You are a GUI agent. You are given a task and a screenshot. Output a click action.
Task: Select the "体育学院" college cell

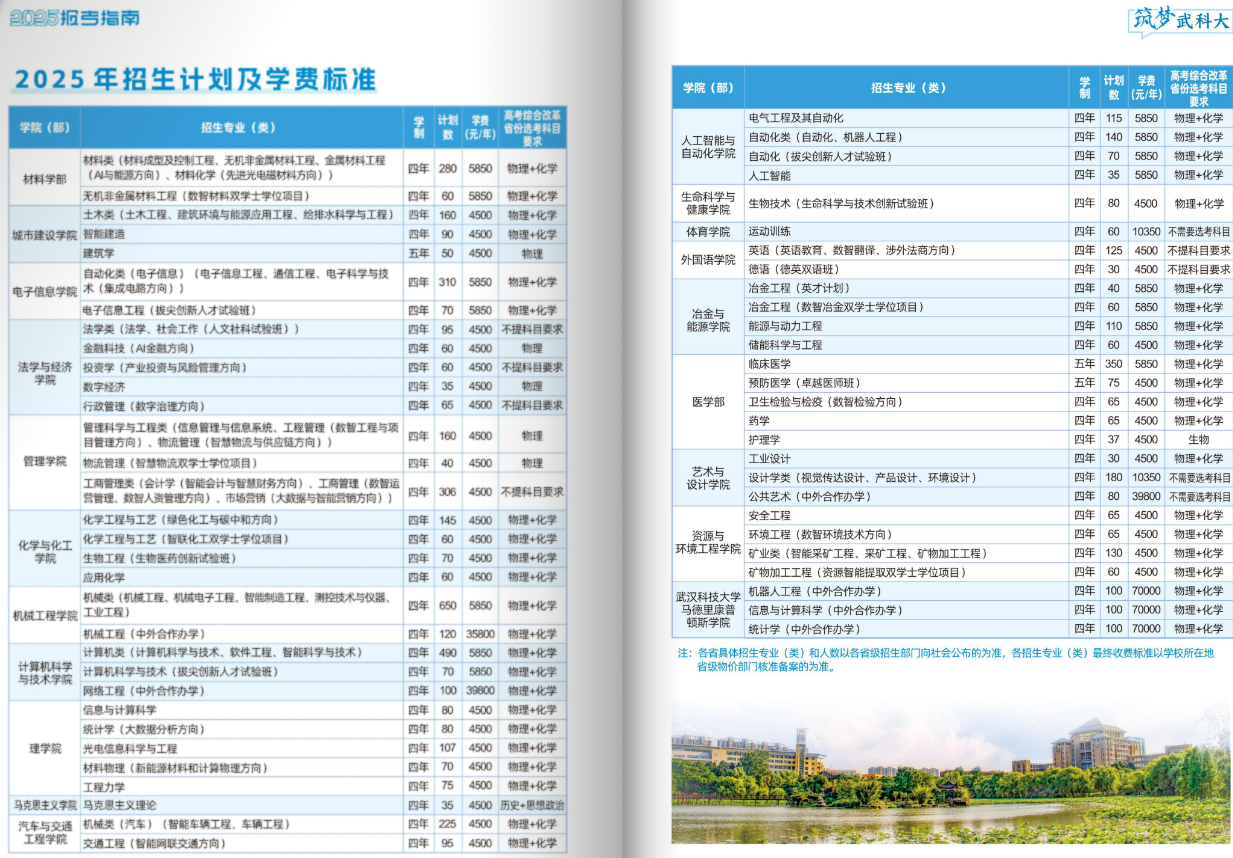pos(708,231)
